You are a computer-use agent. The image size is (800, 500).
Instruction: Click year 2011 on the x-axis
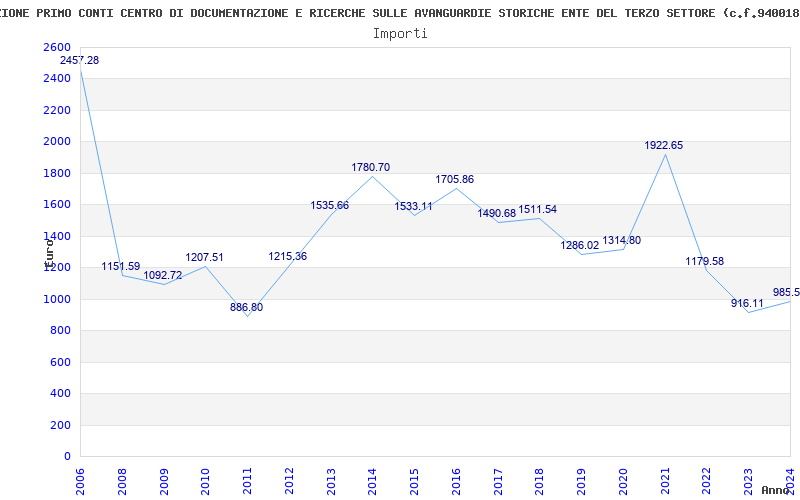(x=248, y=477)
